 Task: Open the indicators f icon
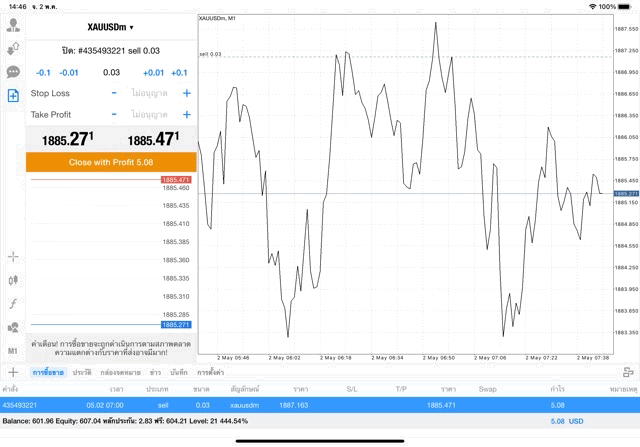13,303
